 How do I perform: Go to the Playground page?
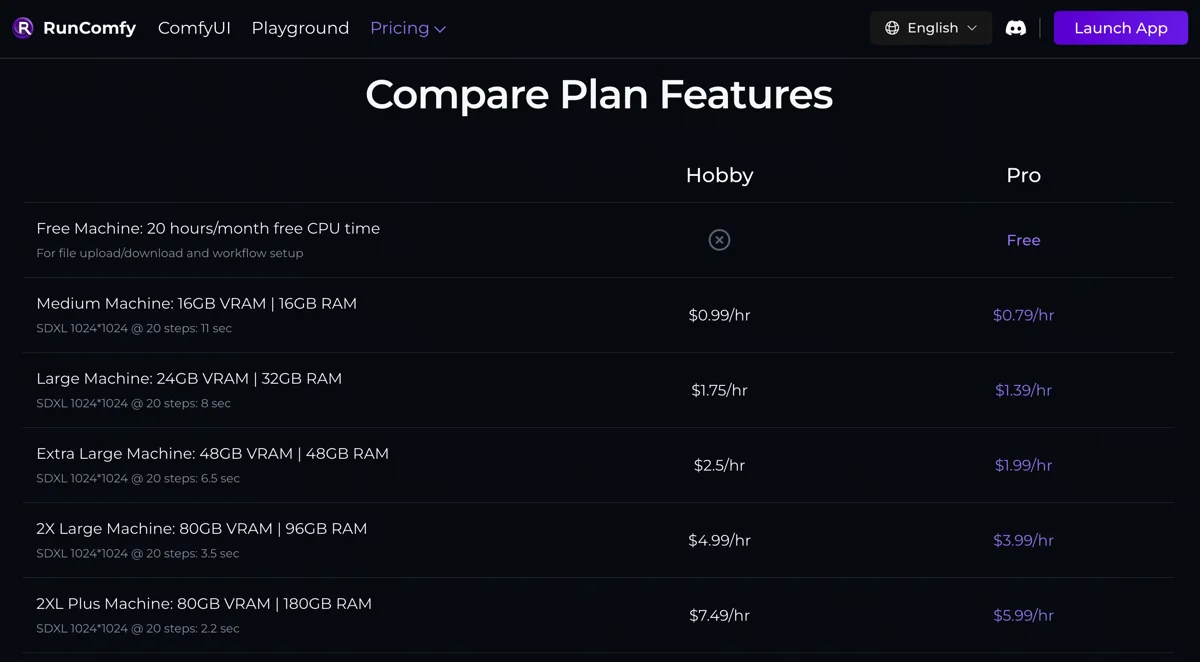pyautogui.click(x=300, y=28)
